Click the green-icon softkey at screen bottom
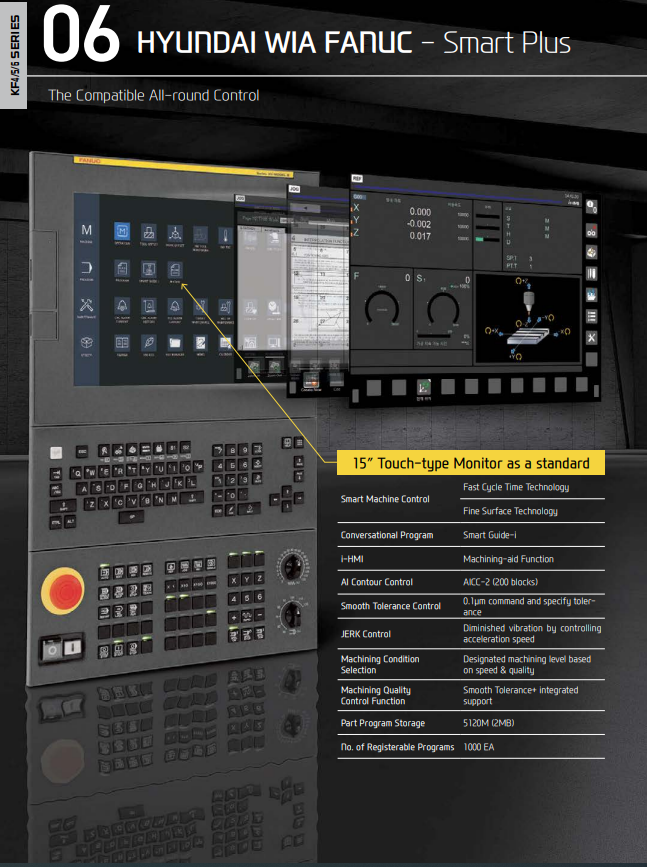Screen dimensions: 647x867 point(424,387)
